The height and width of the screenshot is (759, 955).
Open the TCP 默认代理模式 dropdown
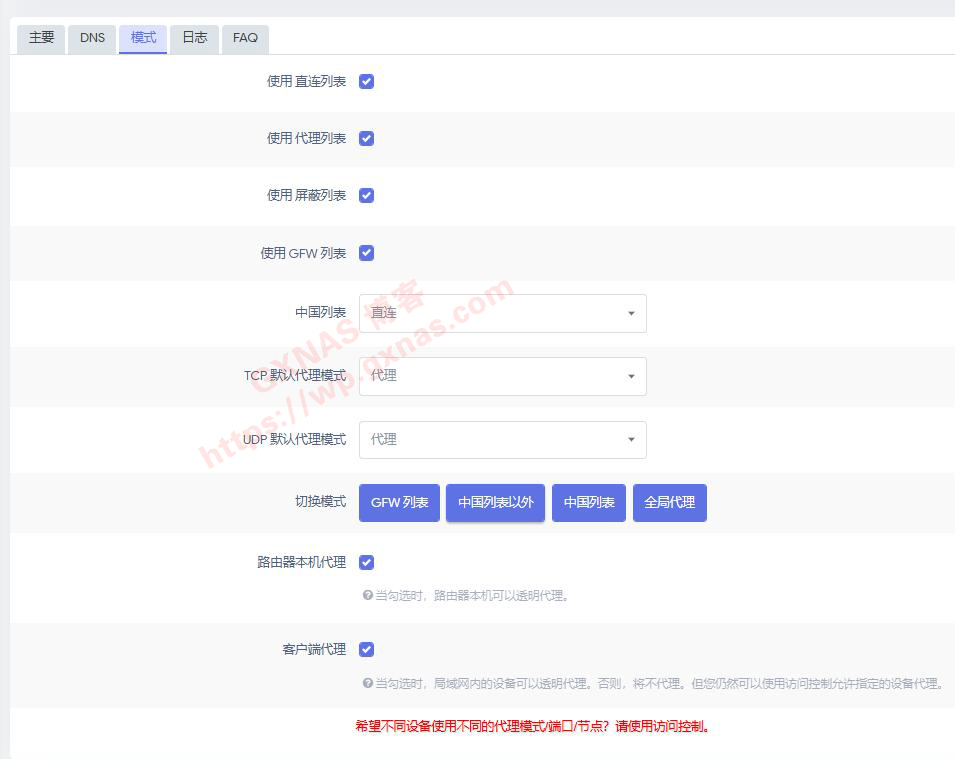coord(502,376)
